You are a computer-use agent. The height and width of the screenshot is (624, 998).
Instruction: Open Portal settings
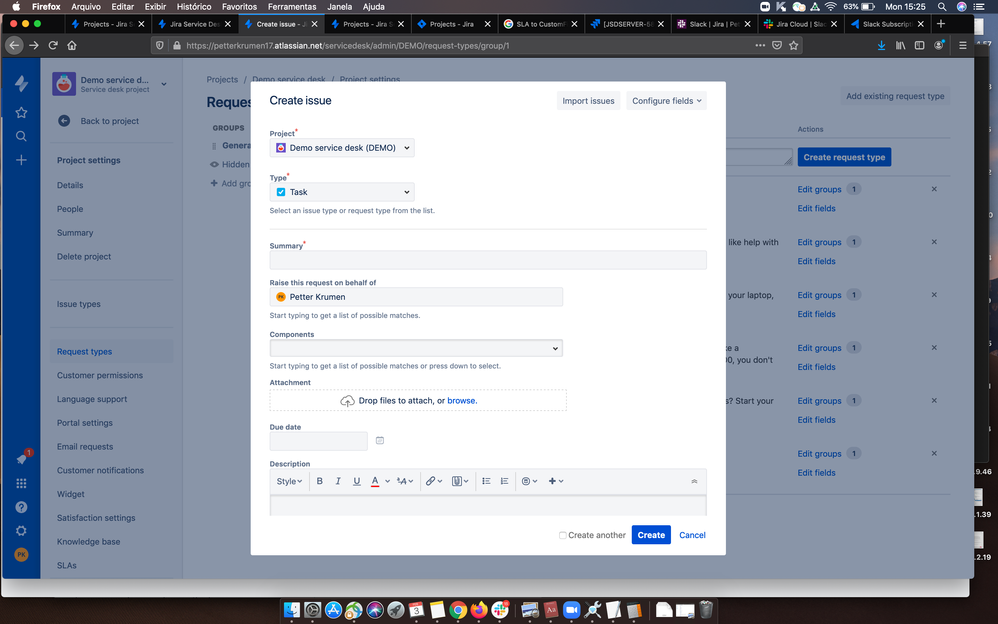click(85, 423)
